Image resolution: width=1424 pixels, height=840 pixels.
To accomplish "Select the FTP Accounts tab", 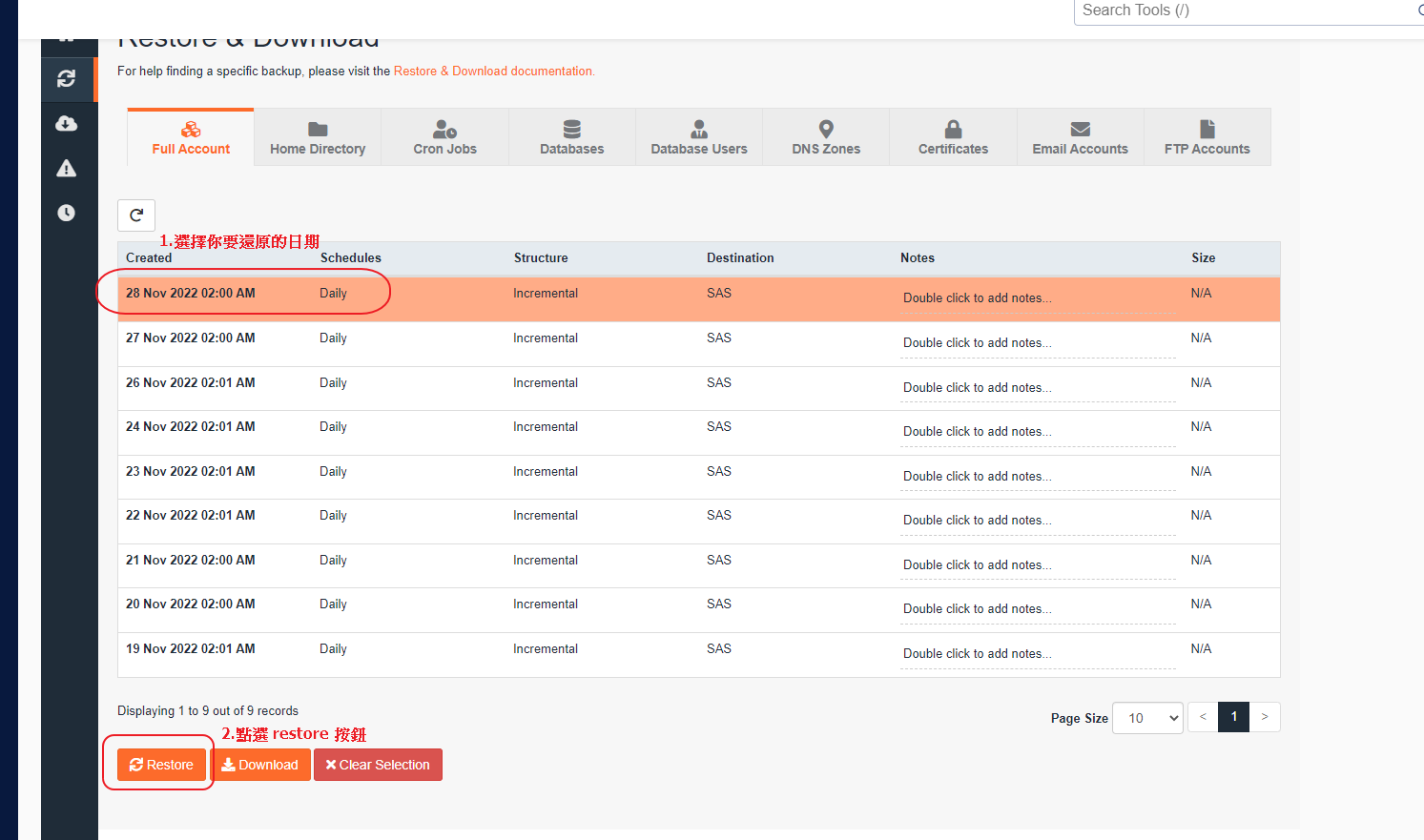I will pyautogui.click(x=1207, y=137).
